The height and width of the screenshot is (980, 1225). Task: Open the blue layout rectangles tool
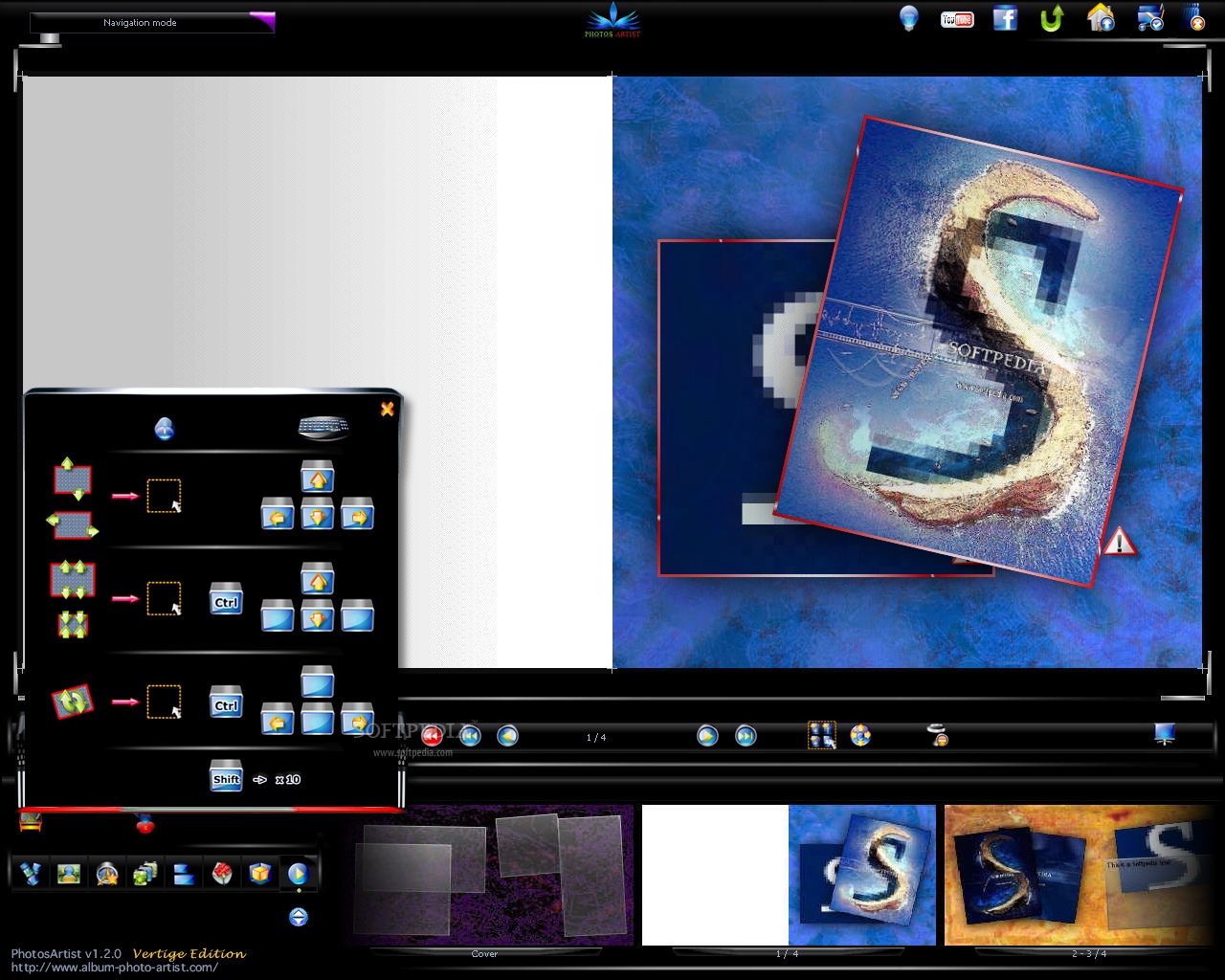pyautogui.click(x=184, y=873)
